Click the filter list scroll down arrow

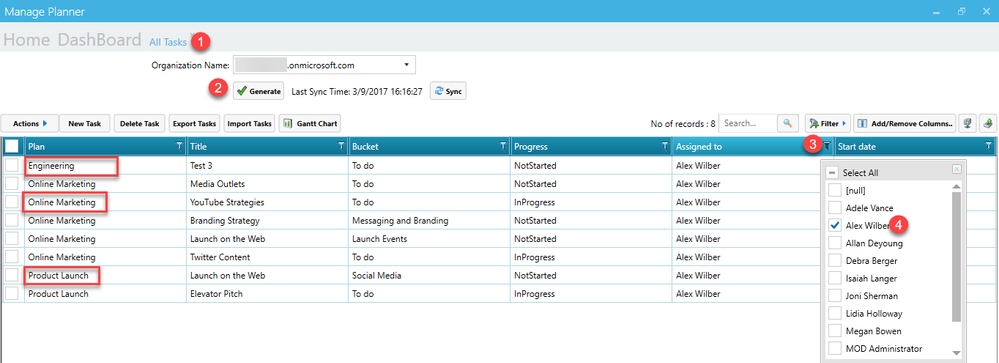point(956,353)
